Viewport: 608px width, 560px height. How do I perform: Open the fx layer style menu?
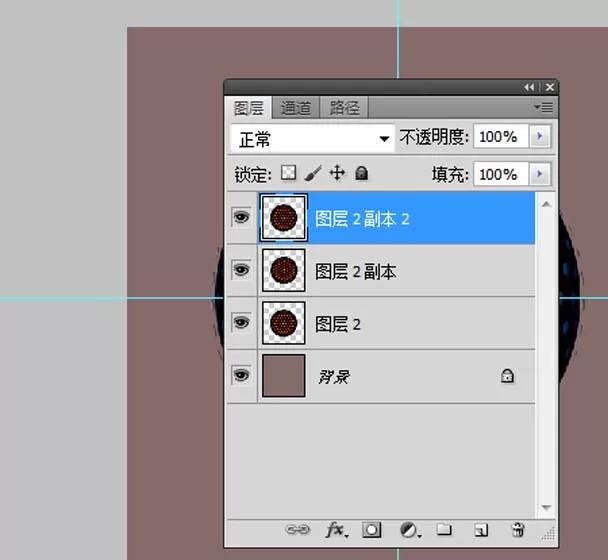pos(337,529)
